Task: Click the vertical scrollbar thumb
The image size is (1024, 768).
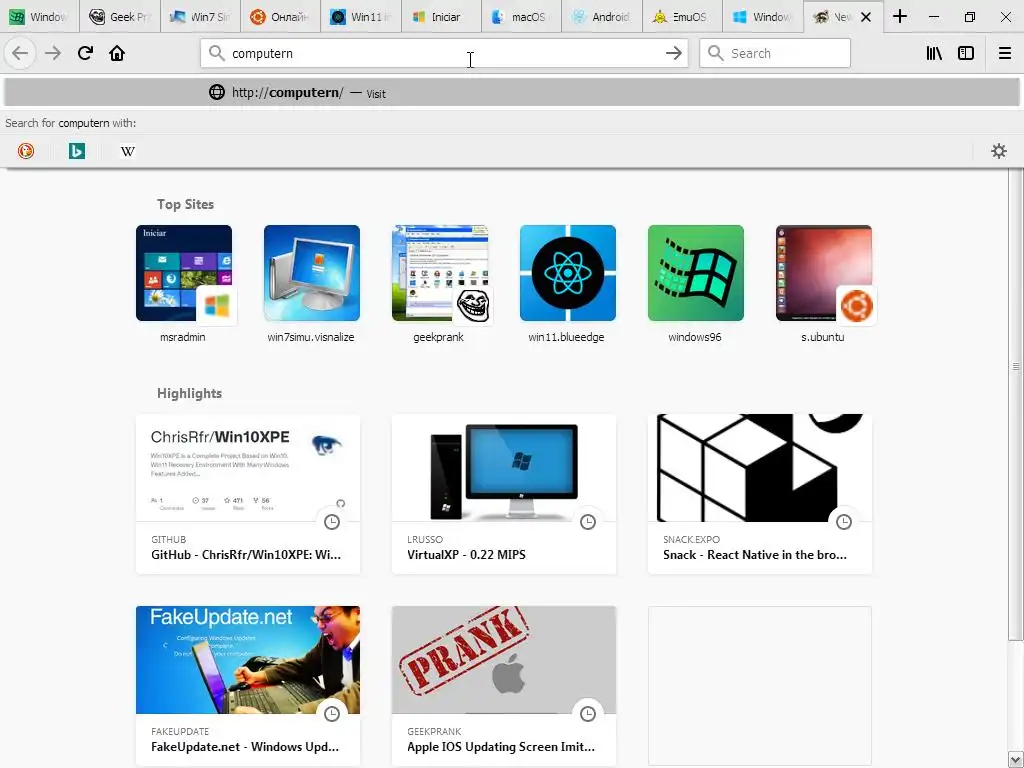Action: point(1016,405)
